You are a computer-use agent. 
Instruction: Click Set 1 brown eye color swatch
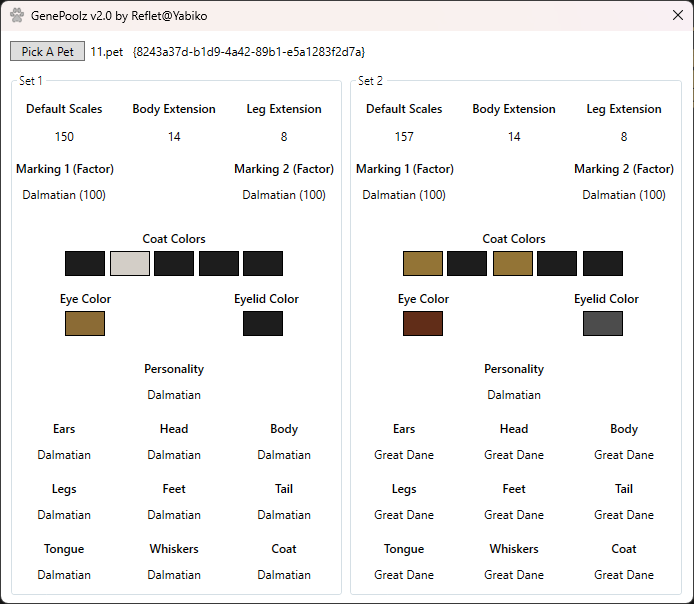(85, 323)
